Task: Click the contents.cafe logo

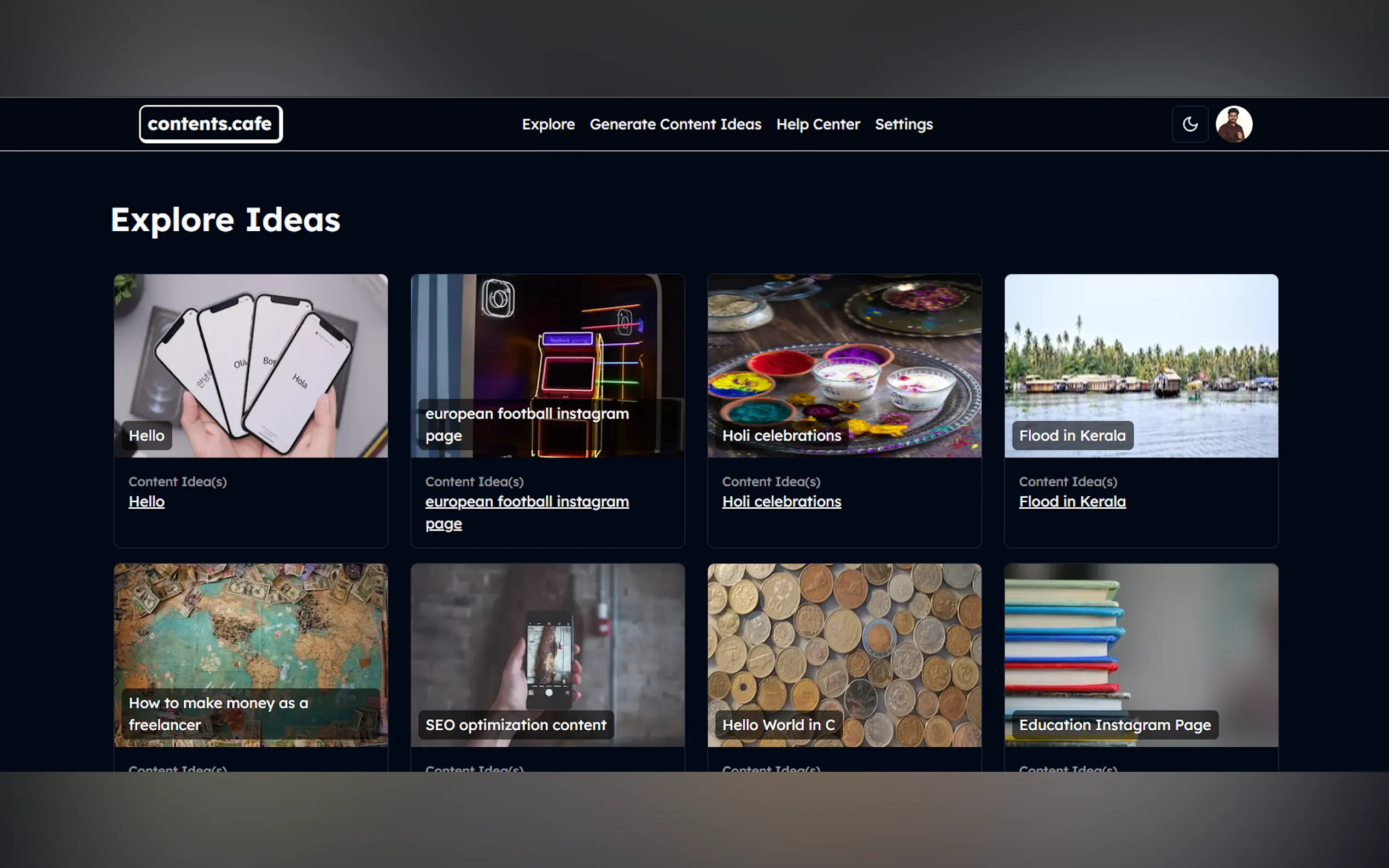Action: pos(210,124)
